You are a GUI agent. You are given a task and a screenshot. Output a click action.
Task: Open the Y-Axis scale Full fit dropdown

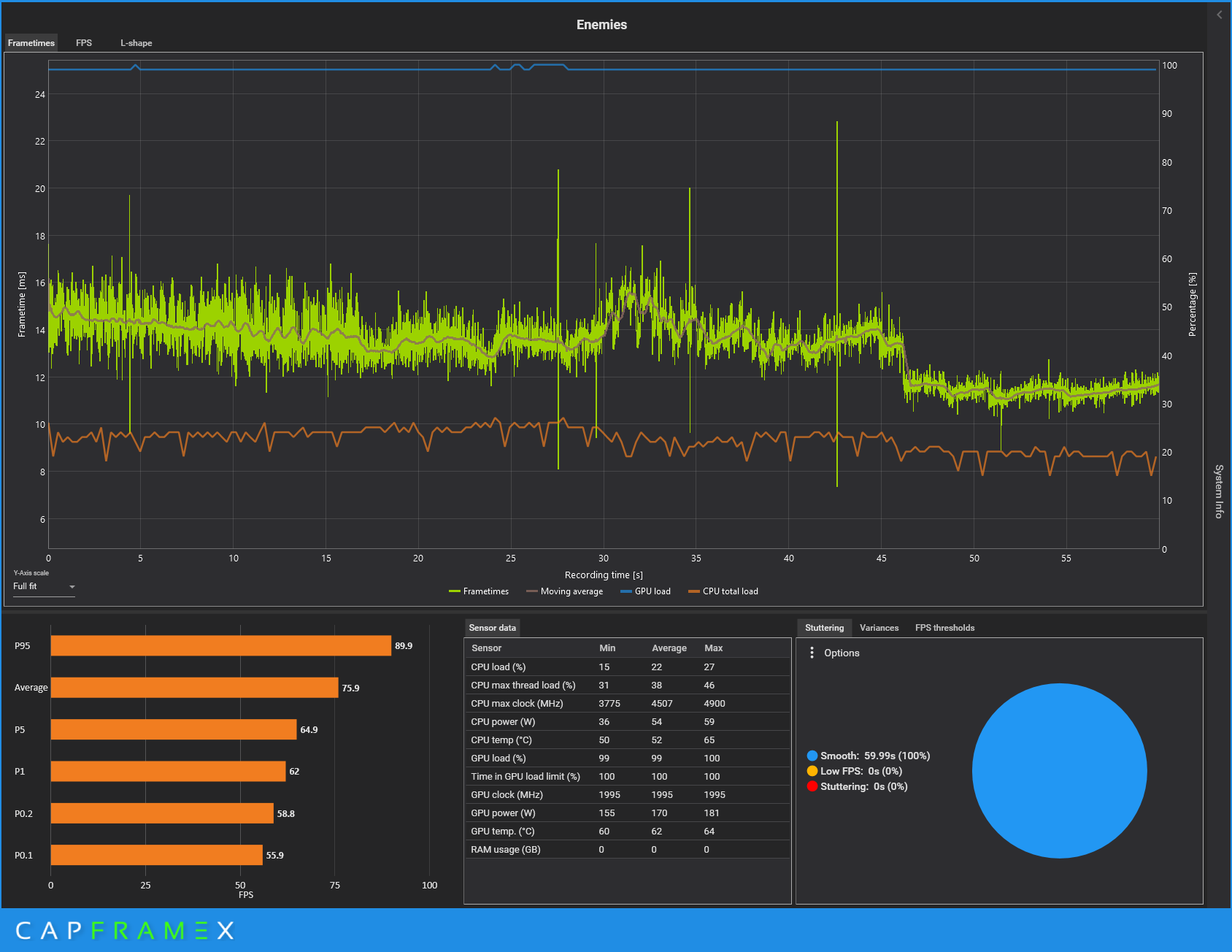44,586
